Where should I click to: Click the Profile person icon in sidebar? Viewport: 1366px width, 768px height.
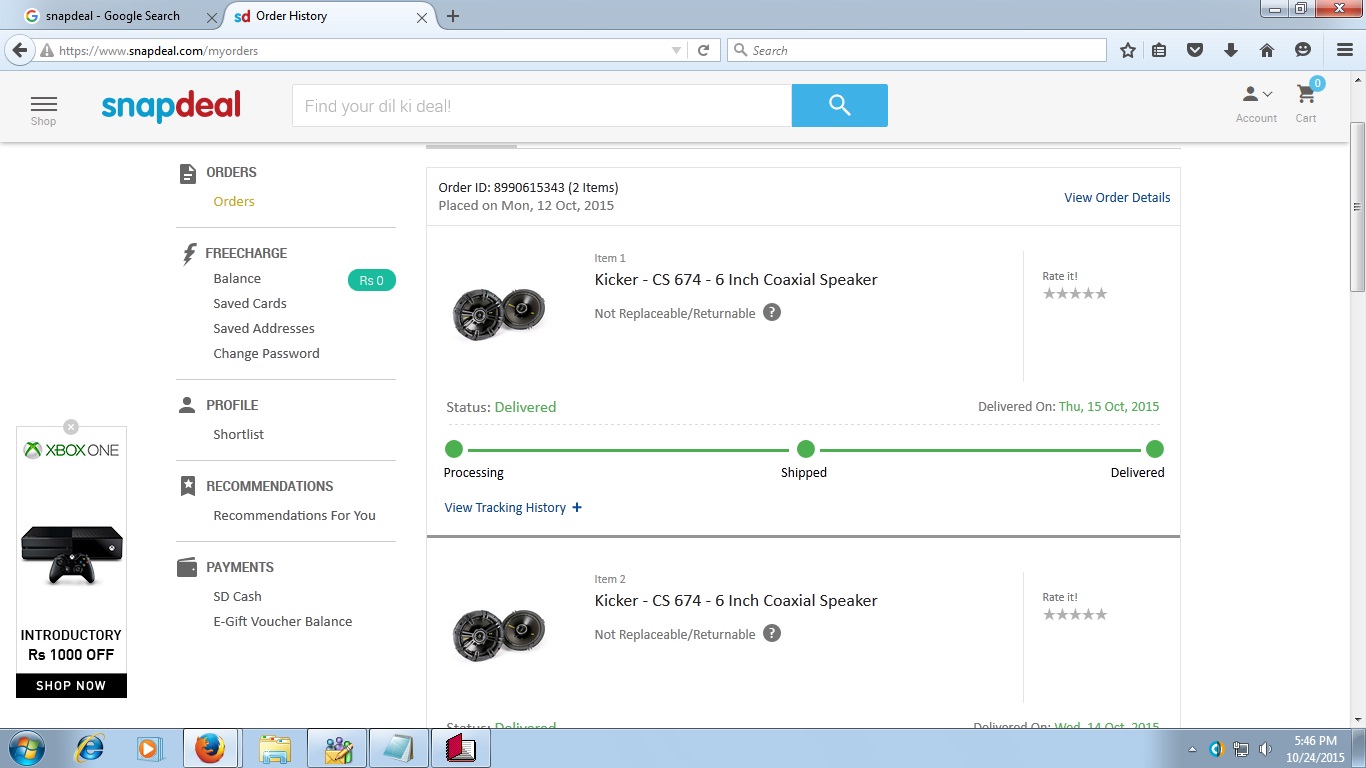187,405
